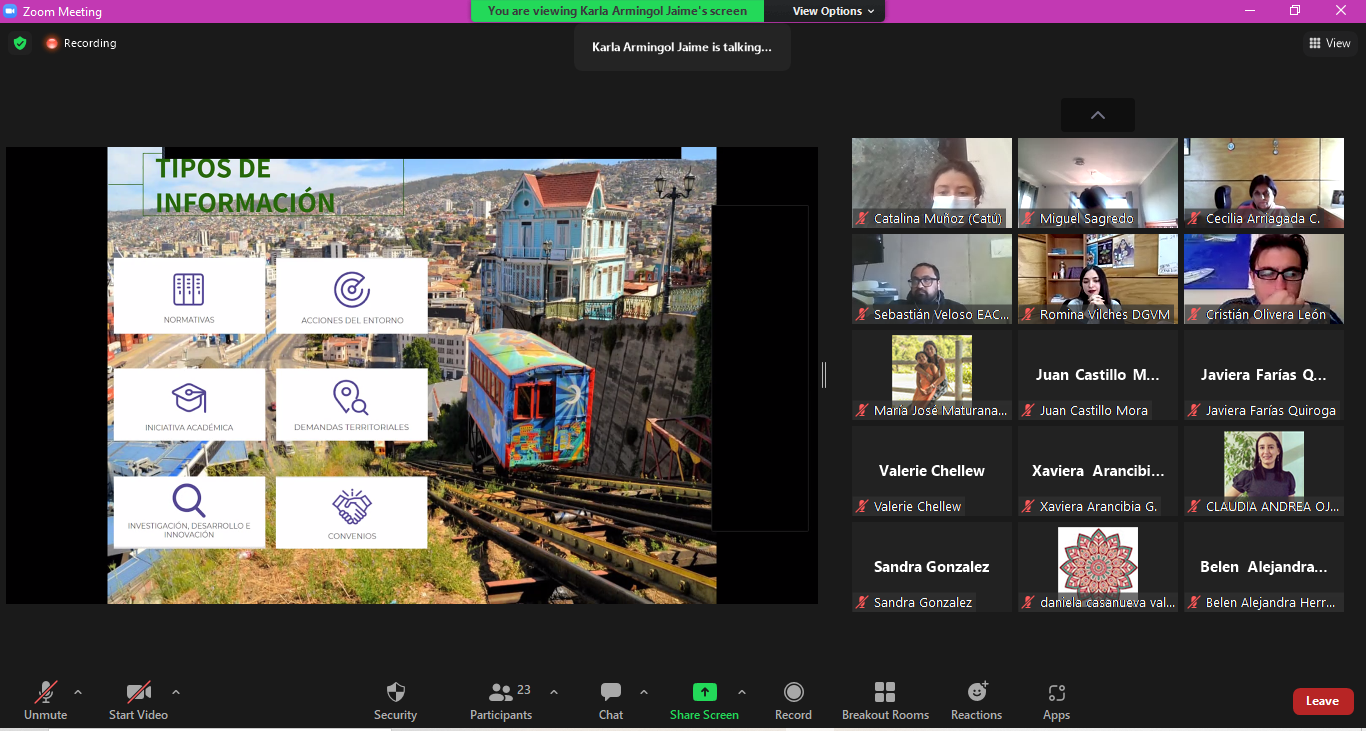
Task: Click the red Leave button
Action: pos(1322,701)
